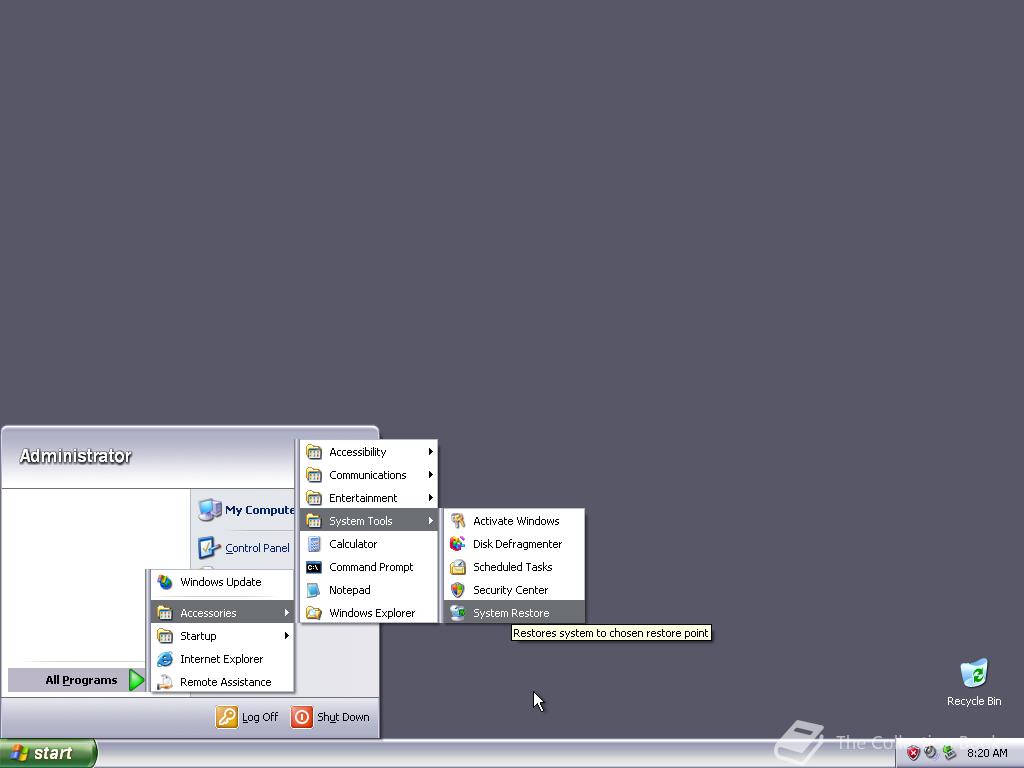Click the Notepad icon
This screenshot has width=1024, height=768.
[x=314, y=590]
